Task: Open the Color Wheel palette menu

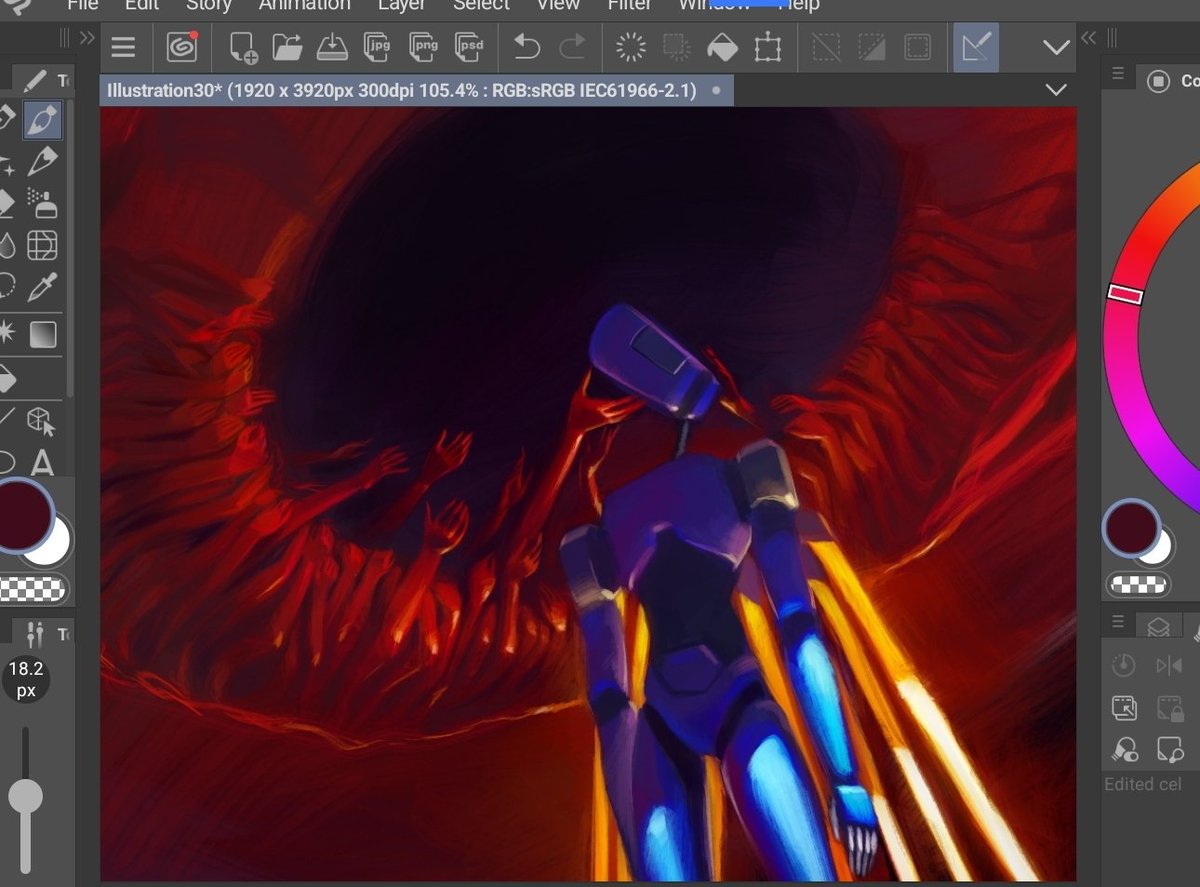Action: (x=1118, y=73)
